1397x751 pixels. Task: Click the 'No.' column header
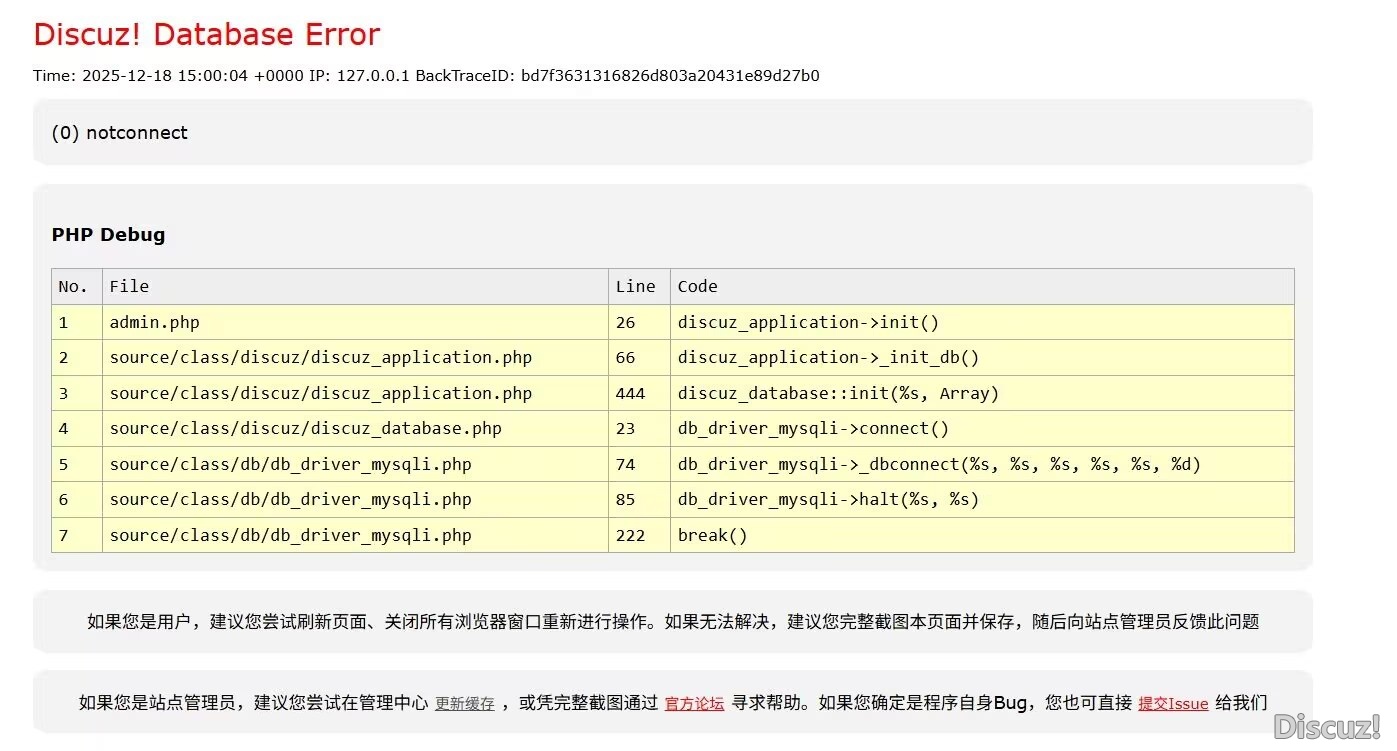[x=74, y=287]
